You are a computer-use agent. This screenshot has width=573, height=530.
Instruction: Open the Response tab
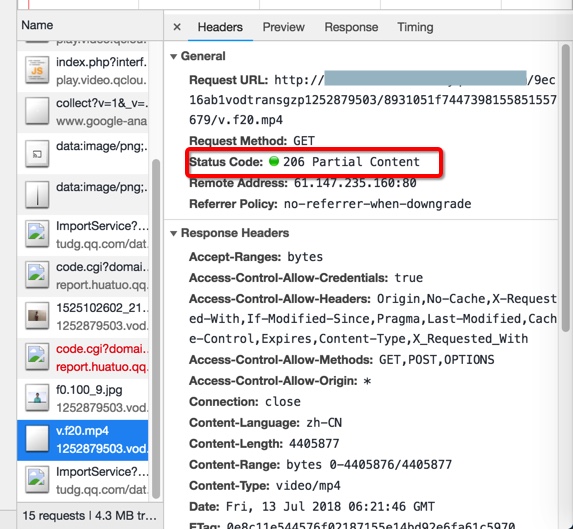(351, 27)
